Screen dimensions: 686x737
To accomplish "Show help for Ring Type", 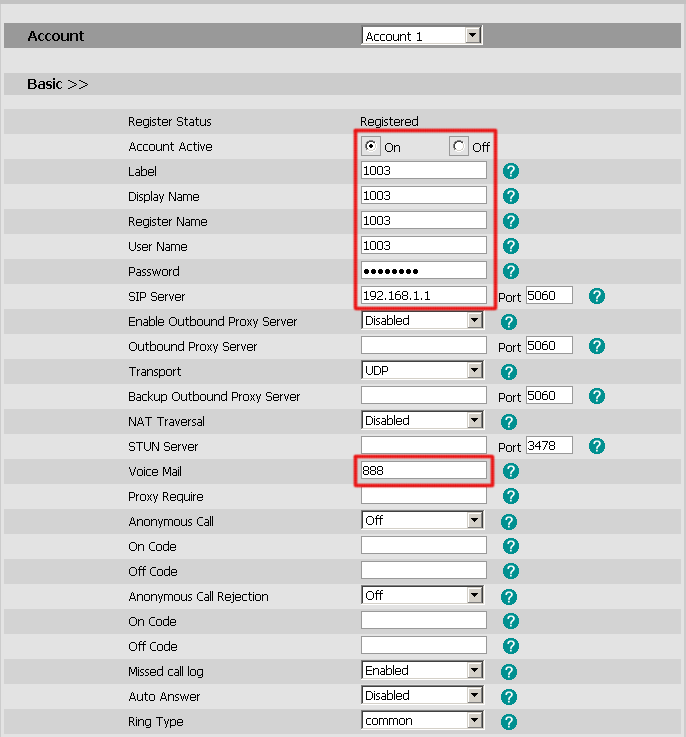I will pyautogui.click(x=509, y=722).
